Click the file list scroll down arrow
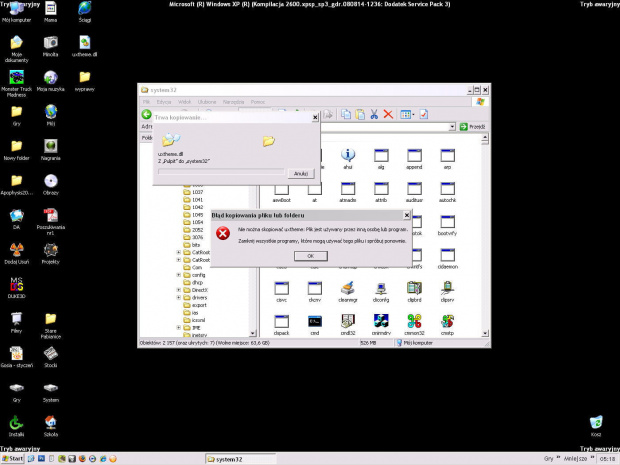 (485, 333)
